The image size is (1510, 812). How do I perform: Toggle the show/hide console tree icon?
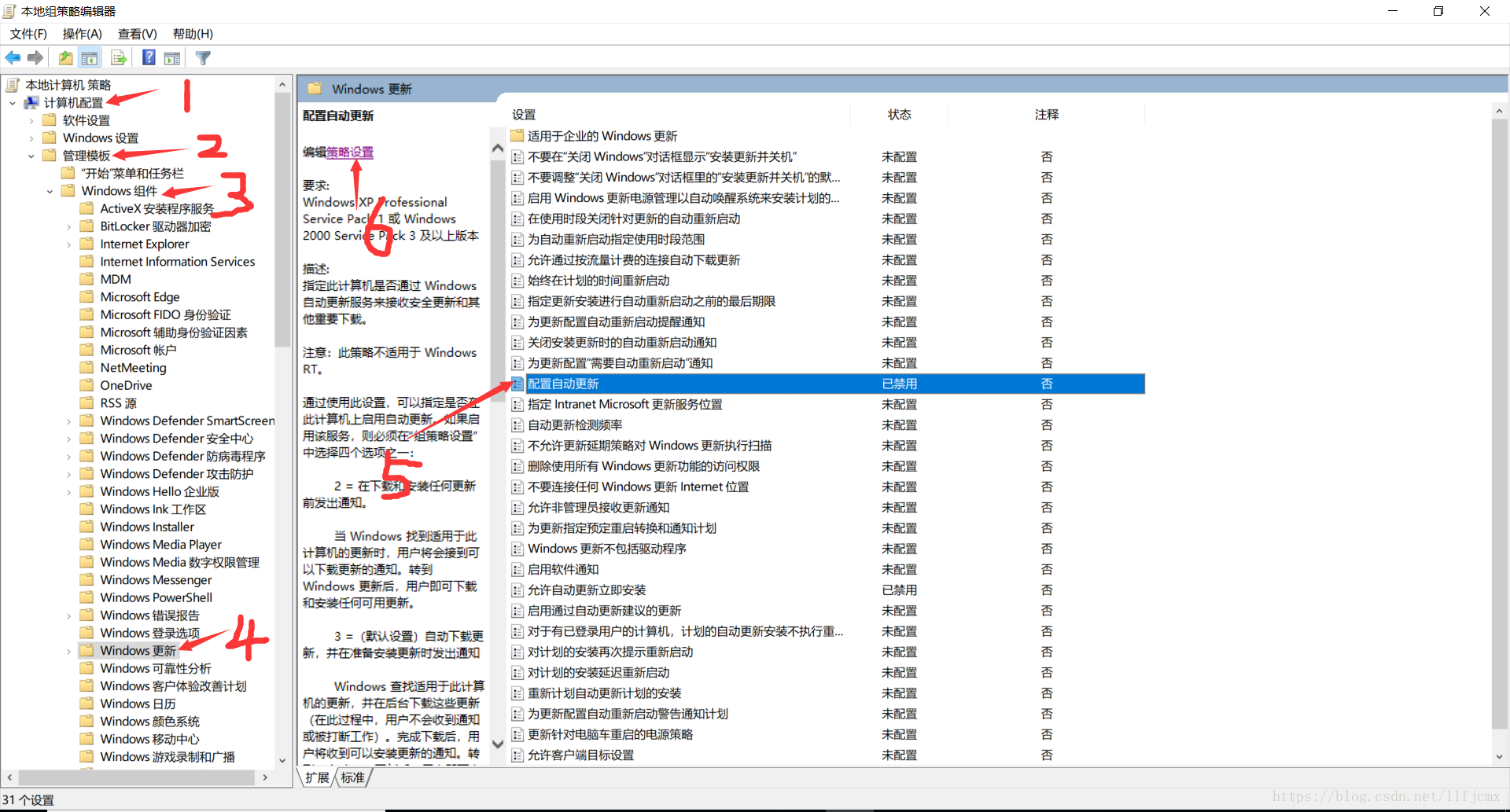coord(90,58)
